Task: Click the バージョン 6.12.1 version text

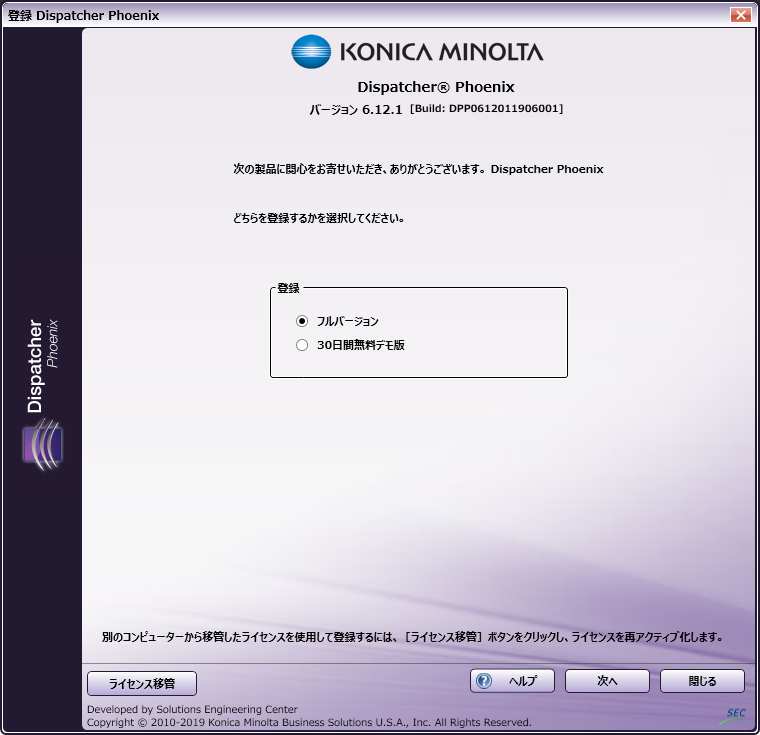Action: coord(356,110)
